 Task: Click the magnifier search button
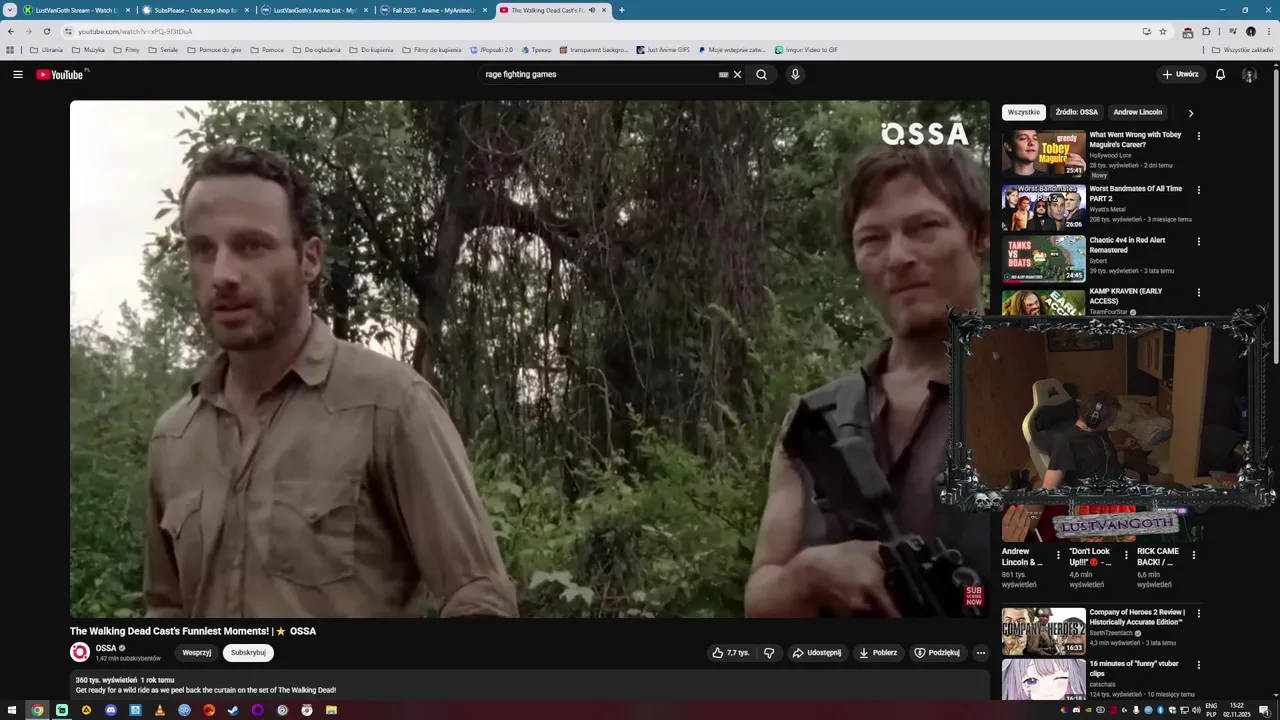761,74
